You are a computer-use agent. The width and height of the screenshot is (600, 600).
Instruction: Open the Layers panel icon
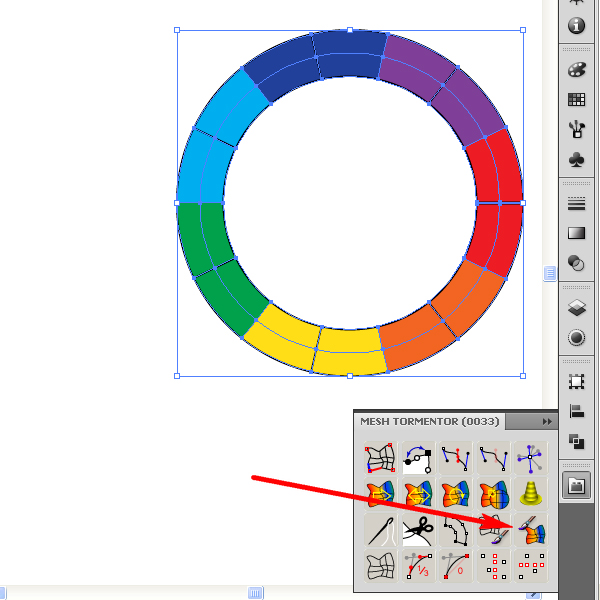click(x=576, y=308)
